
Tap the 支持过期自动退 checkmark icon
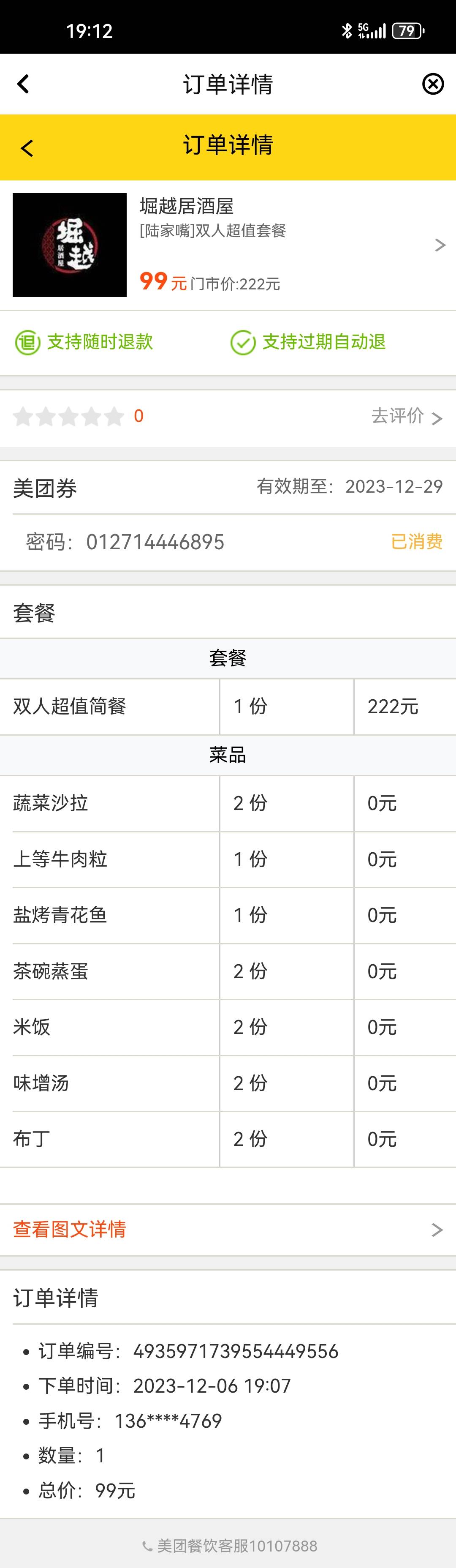point(243,343)
